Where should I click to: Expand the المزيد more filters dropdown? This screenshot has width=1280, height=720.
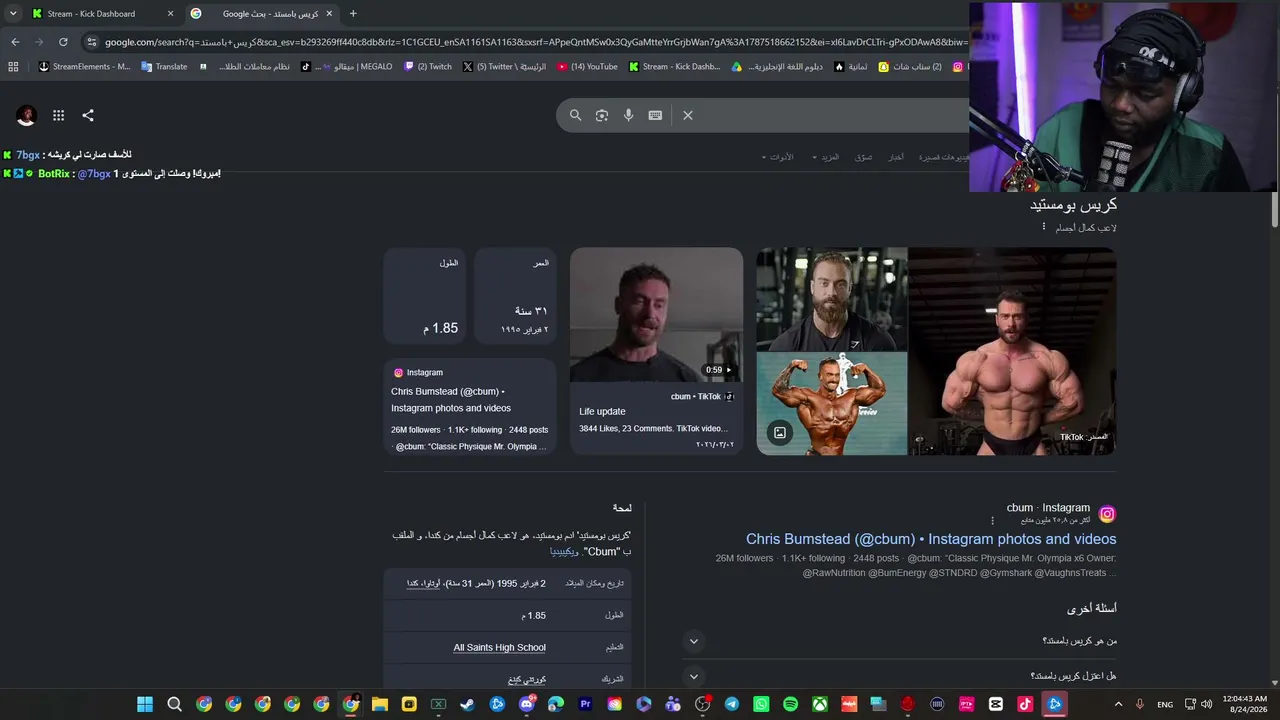pos(826,157)
